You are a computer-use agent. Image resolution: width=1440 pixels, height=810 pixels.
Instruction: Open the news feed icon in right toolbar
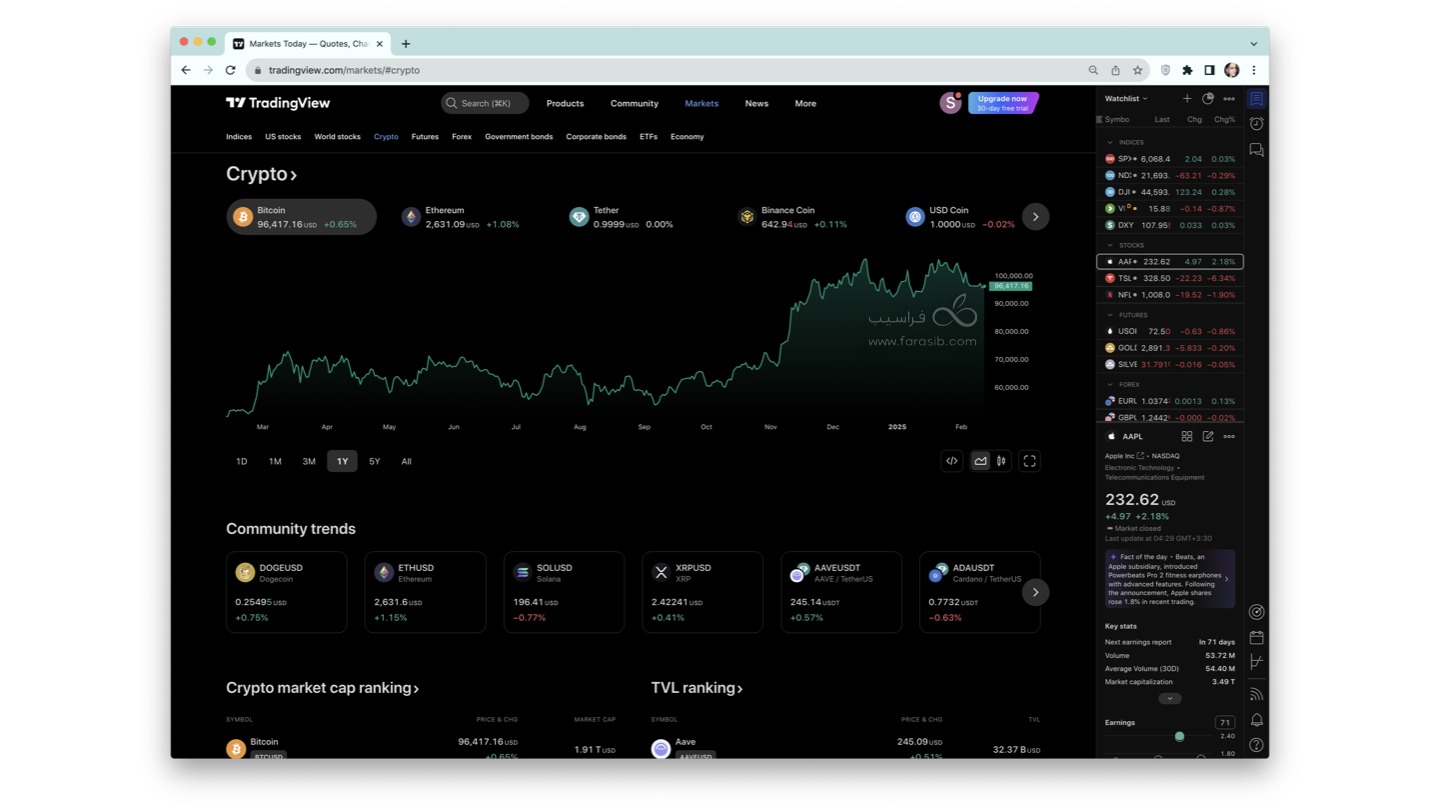1256,694
